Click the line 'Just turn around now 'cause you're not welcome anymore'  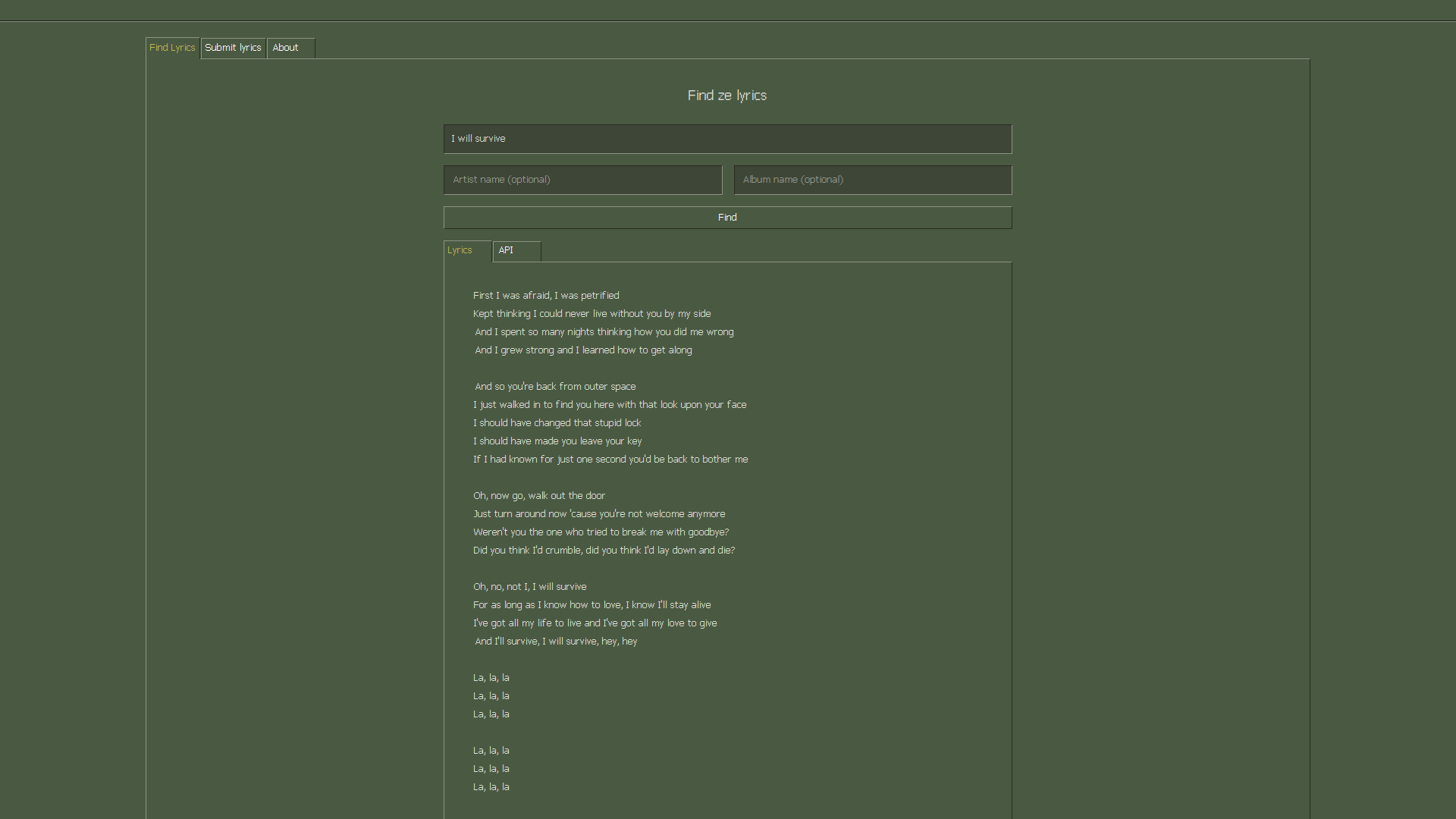click(x=599, y=514)
